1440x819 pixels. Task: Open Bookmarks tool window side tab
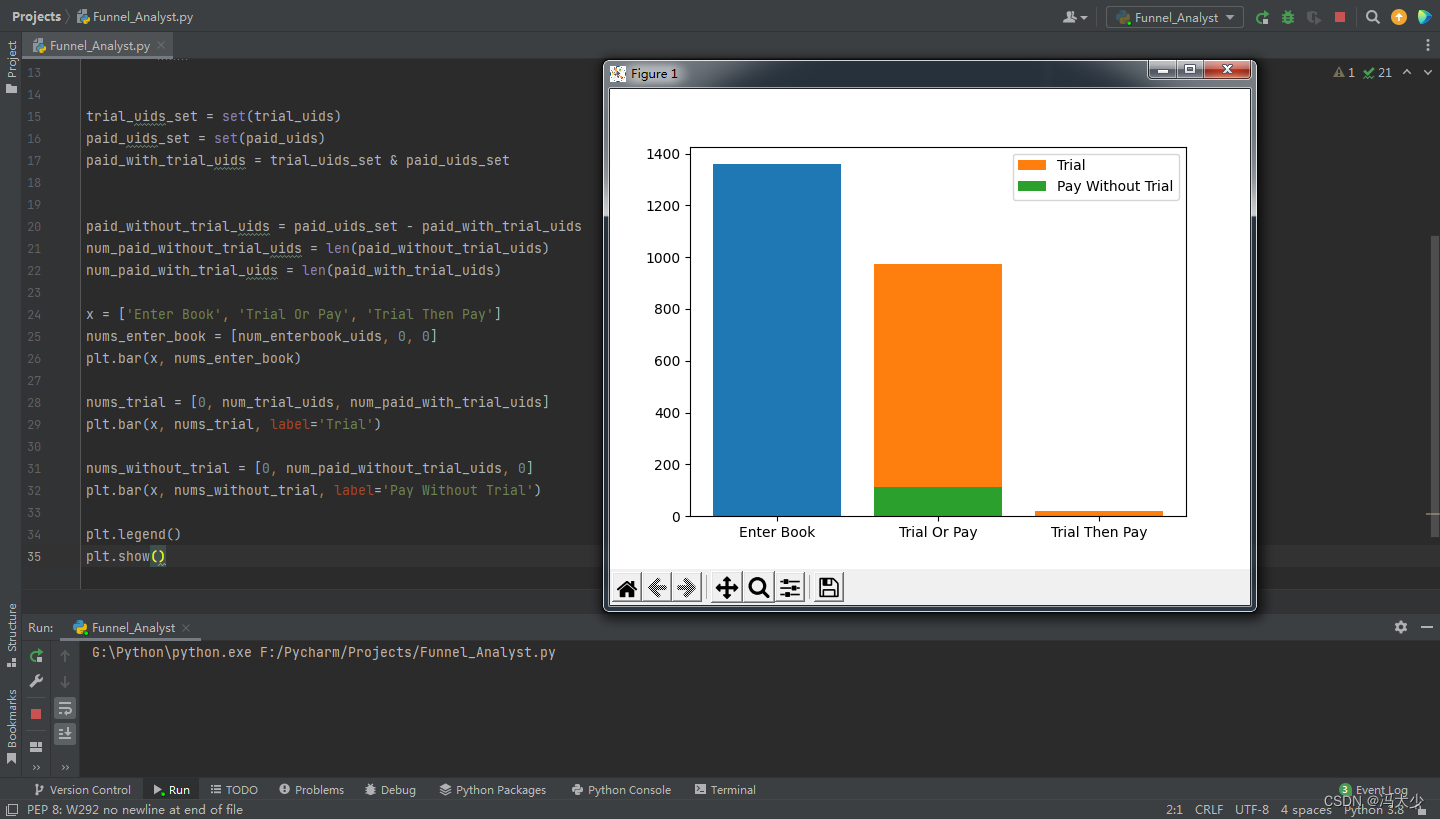(x=11, y=726)
